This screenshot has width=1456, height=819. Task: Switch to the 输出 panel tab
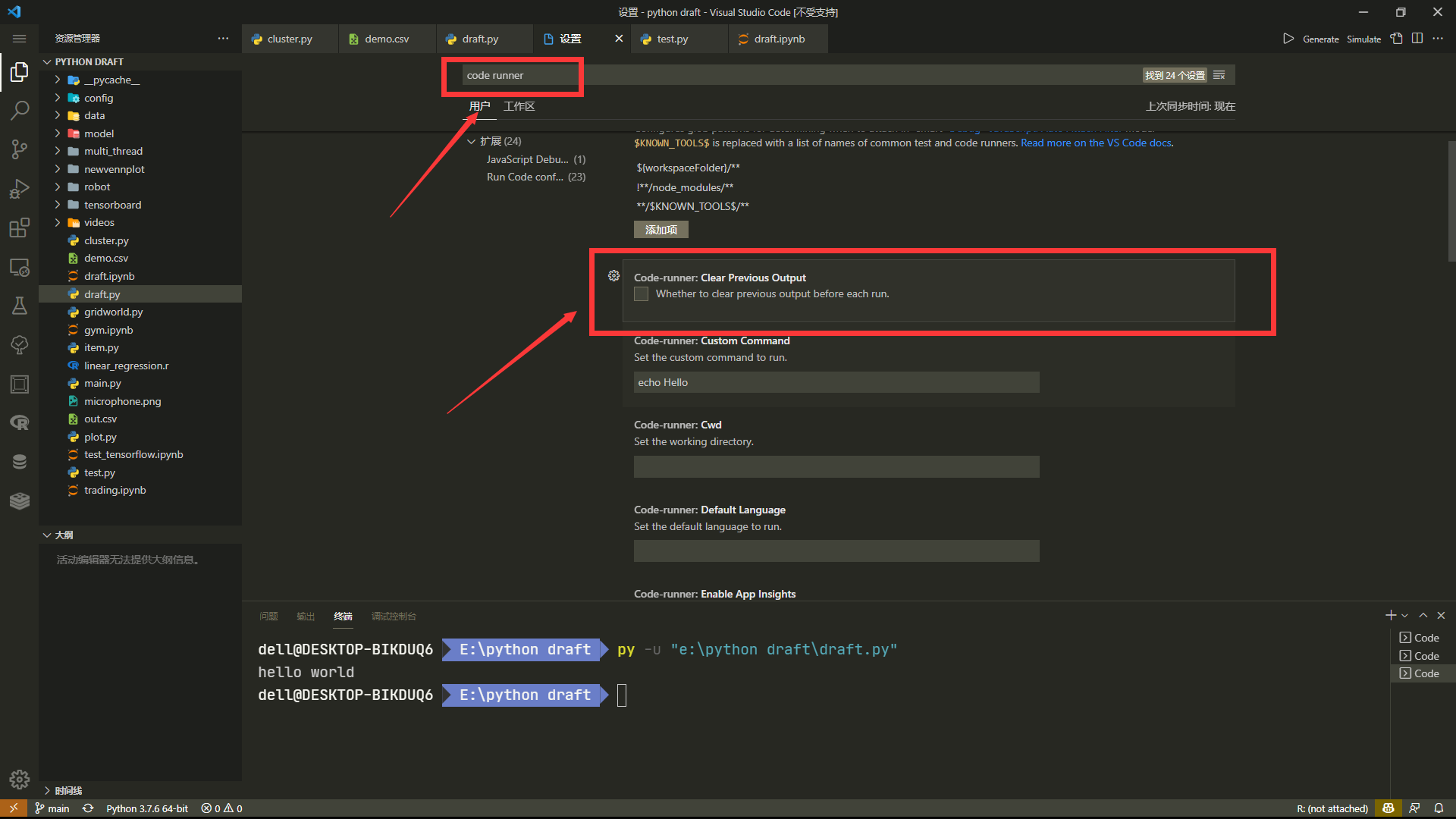coord(306,617)
